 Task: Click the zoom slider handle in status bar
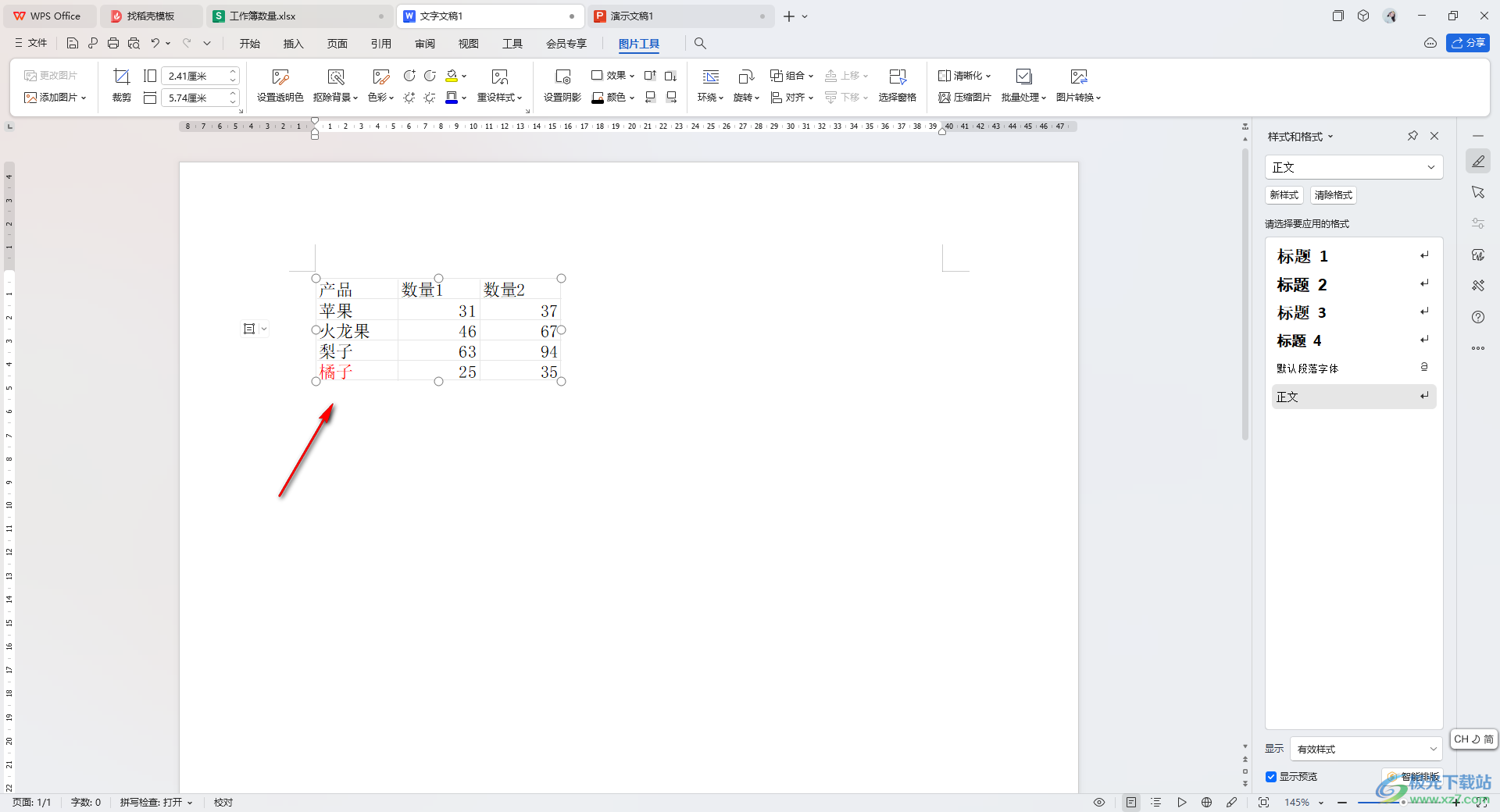[x=1403, y=803]
